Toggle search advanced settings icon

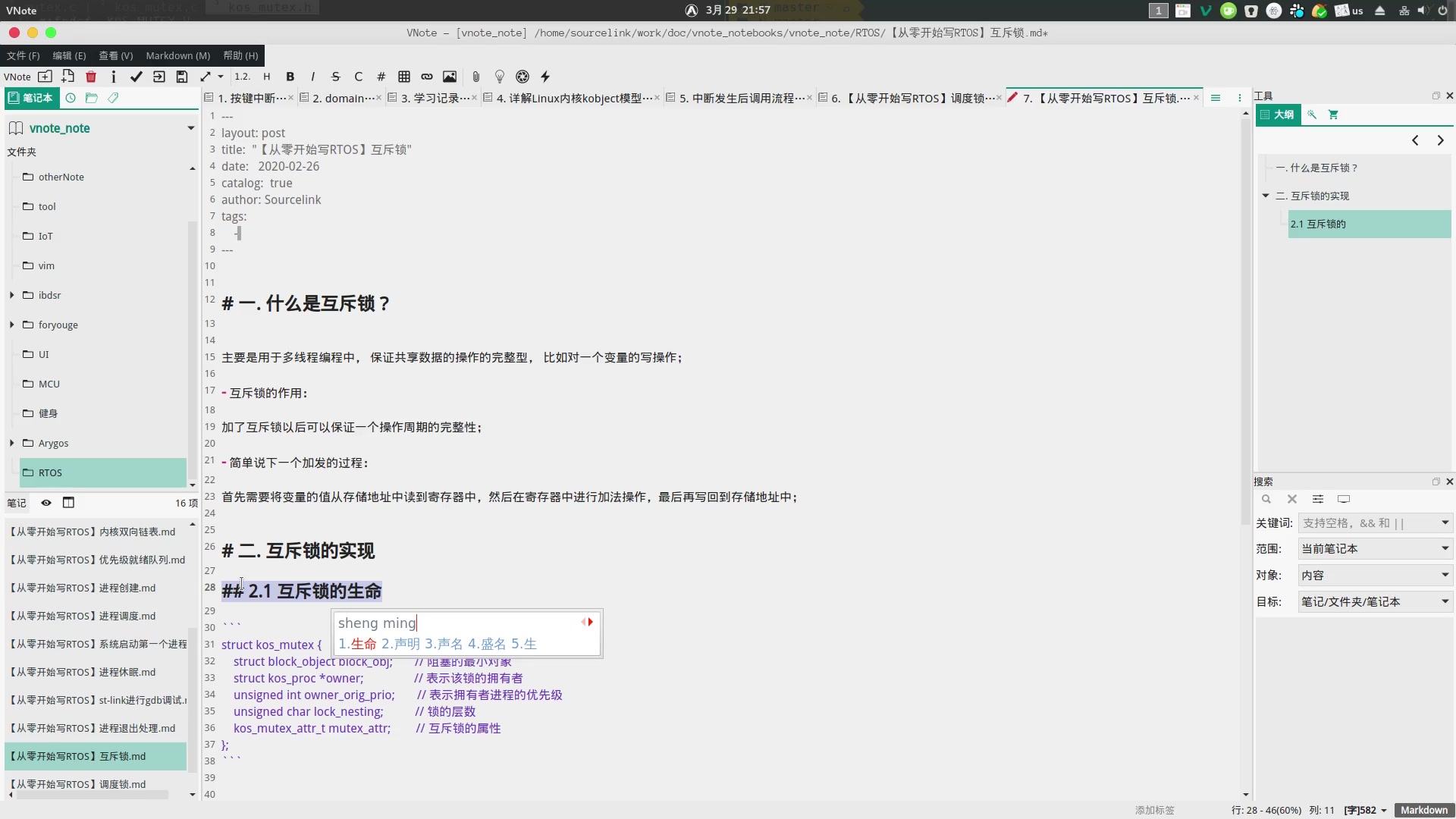[1318, 499]
